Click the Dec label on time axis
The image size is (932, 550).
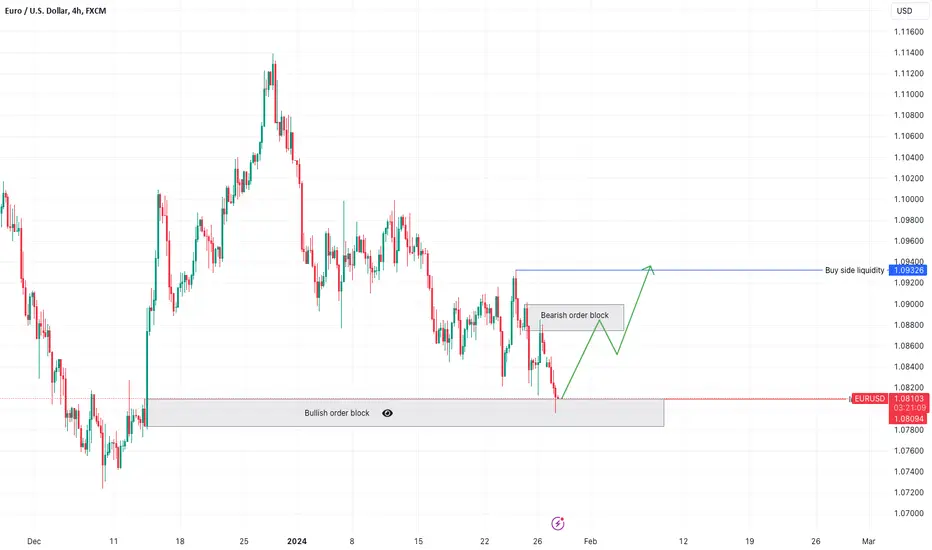click(34, 541)
